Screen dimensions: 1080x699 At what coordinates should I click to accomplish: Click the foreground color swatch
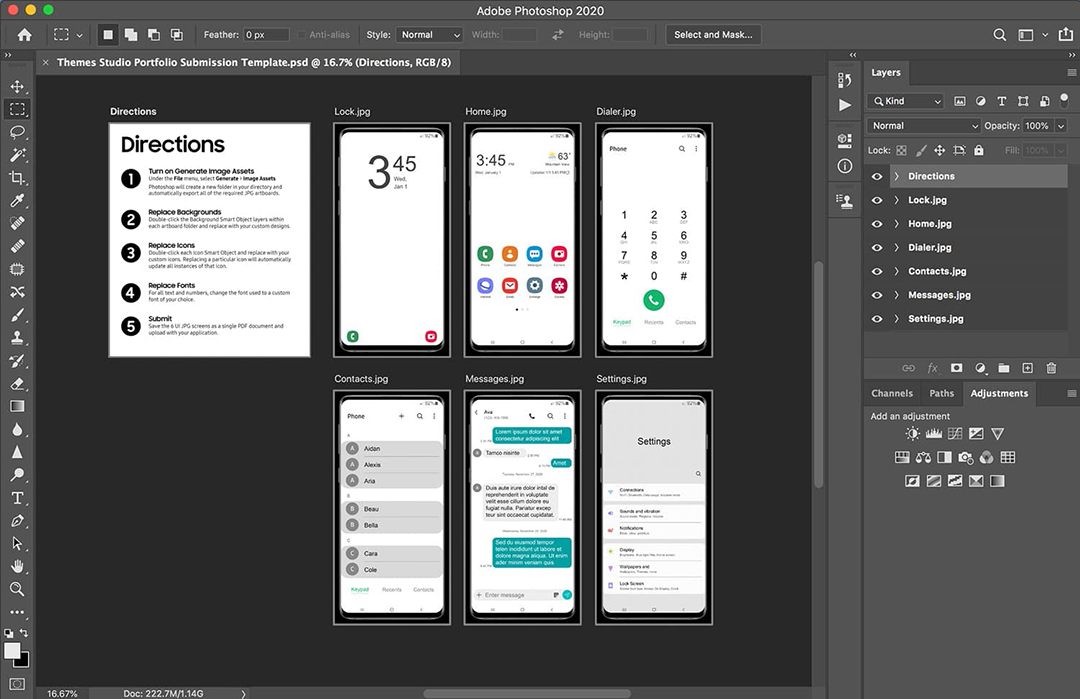[12, 651]
